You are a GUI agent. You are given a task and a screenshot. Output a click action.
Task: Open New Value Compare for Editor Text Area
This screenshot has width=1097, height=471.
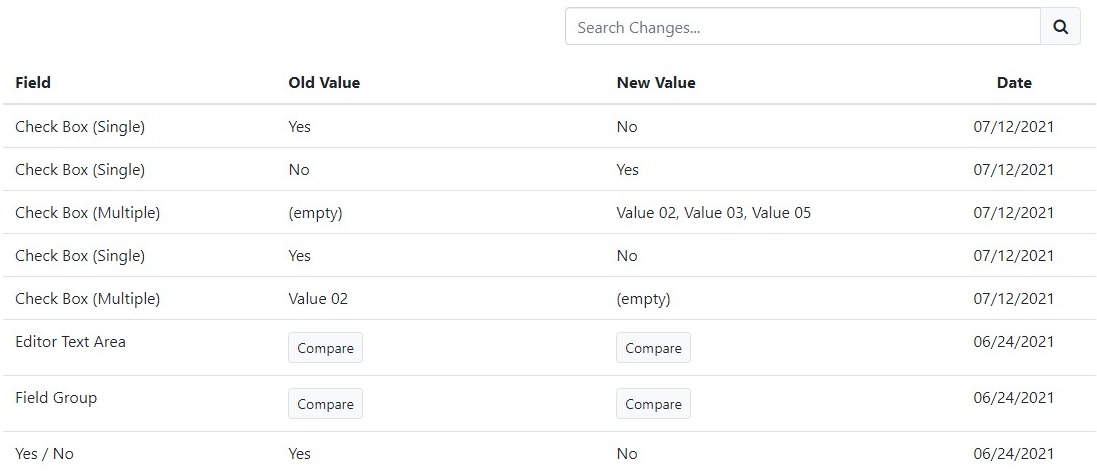point(653,348)
